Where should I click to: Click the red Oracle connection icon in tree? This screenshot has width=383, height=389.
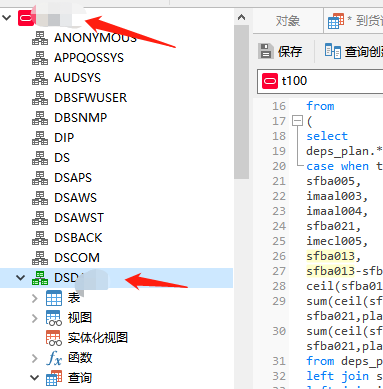[26, 18]
